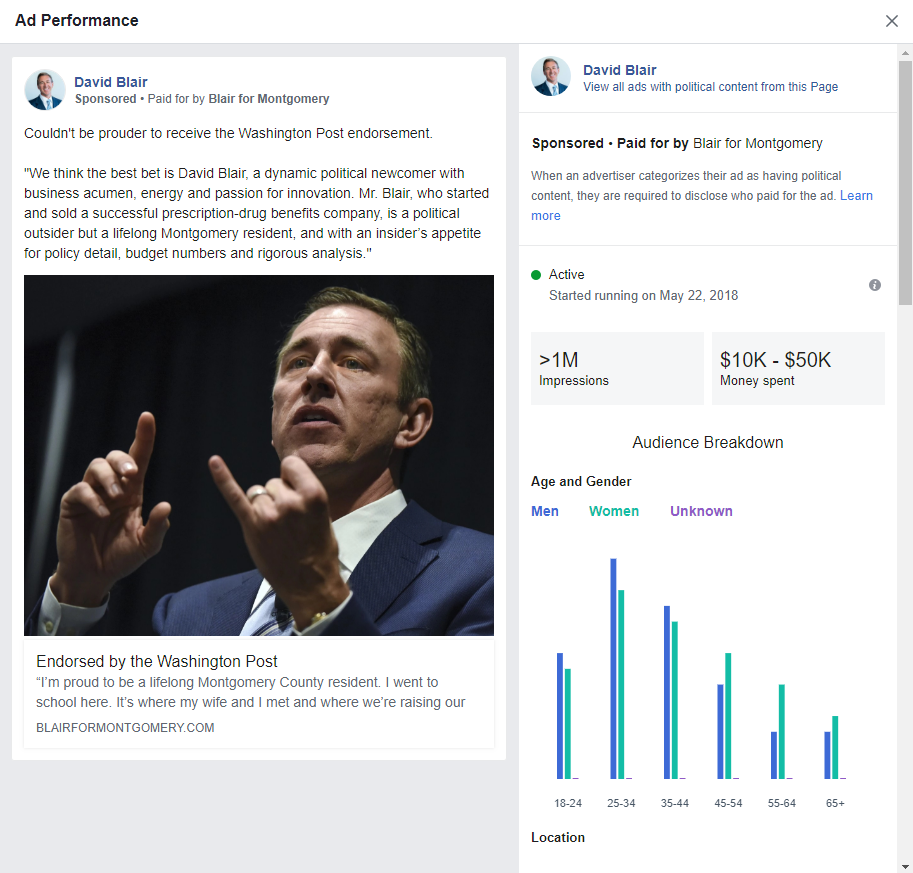This screenshot has height=873, width=913.
Task: Open BLAIRFORMONTGOMERY.COM link card
Action: (x=259, y=694)
